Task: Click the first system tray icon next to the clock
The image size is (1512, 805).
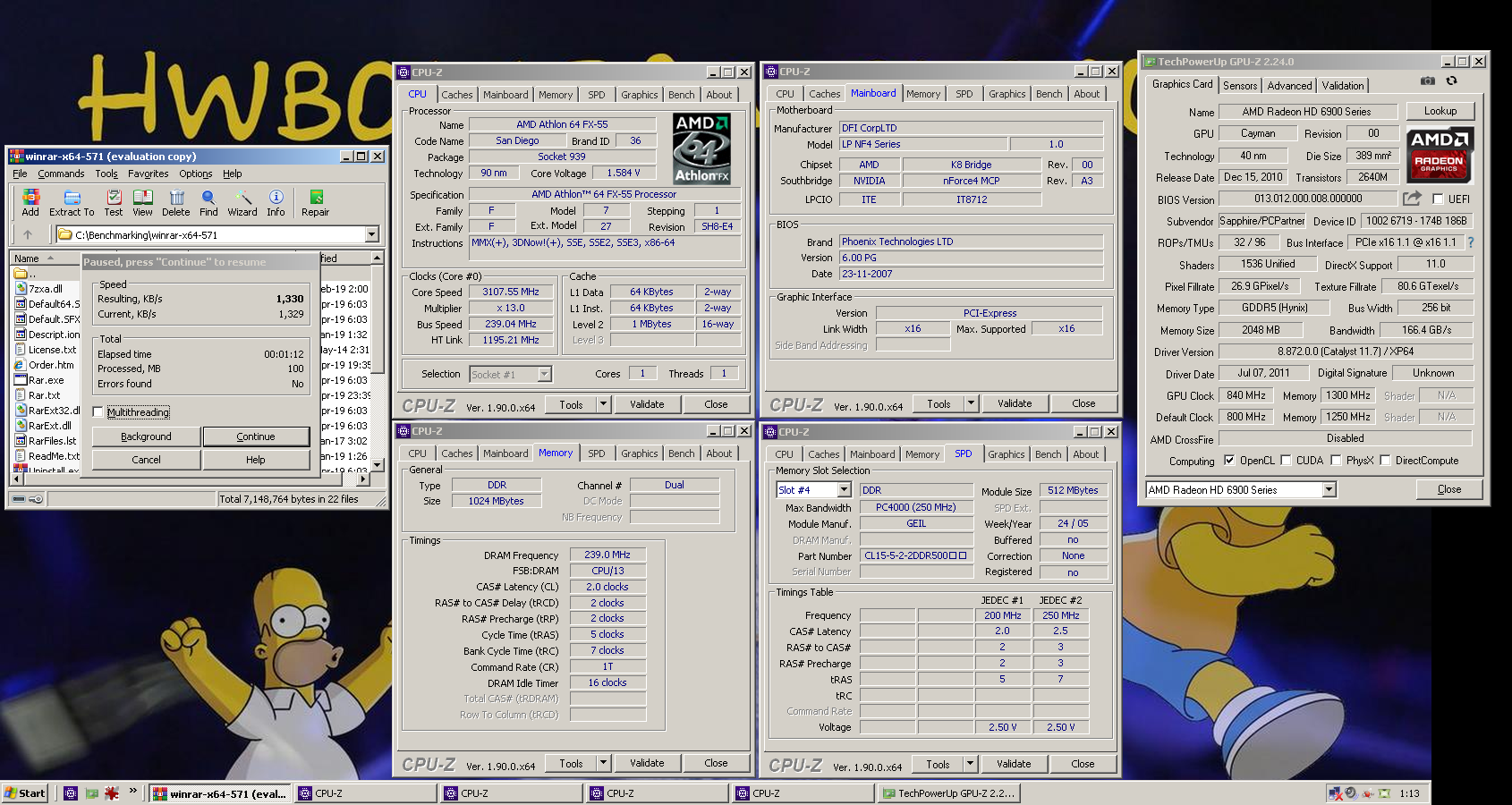Action: [1335, 793]
